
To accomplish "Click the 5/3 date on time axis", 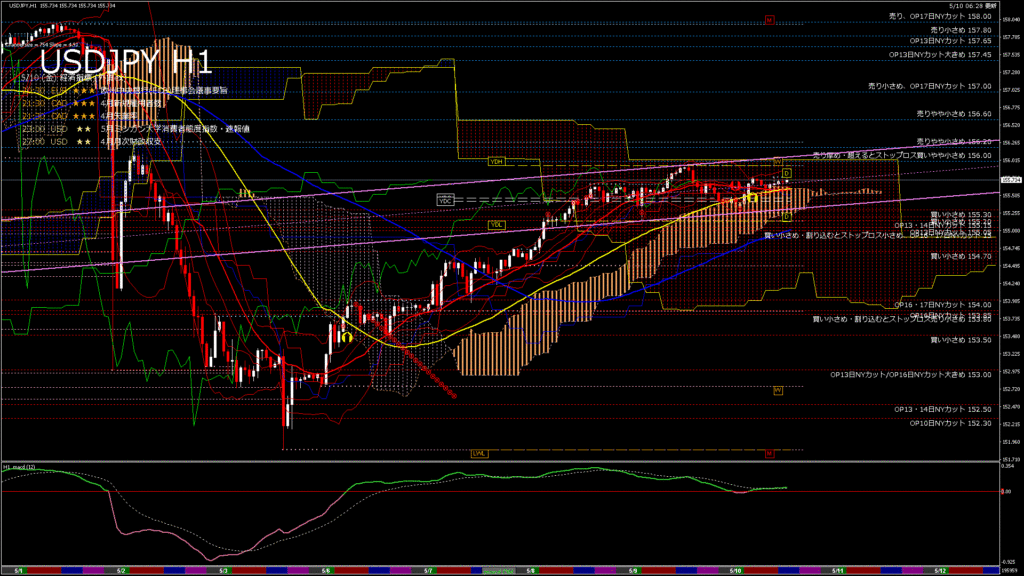I will pyautogui.click(x=223, y=570).
